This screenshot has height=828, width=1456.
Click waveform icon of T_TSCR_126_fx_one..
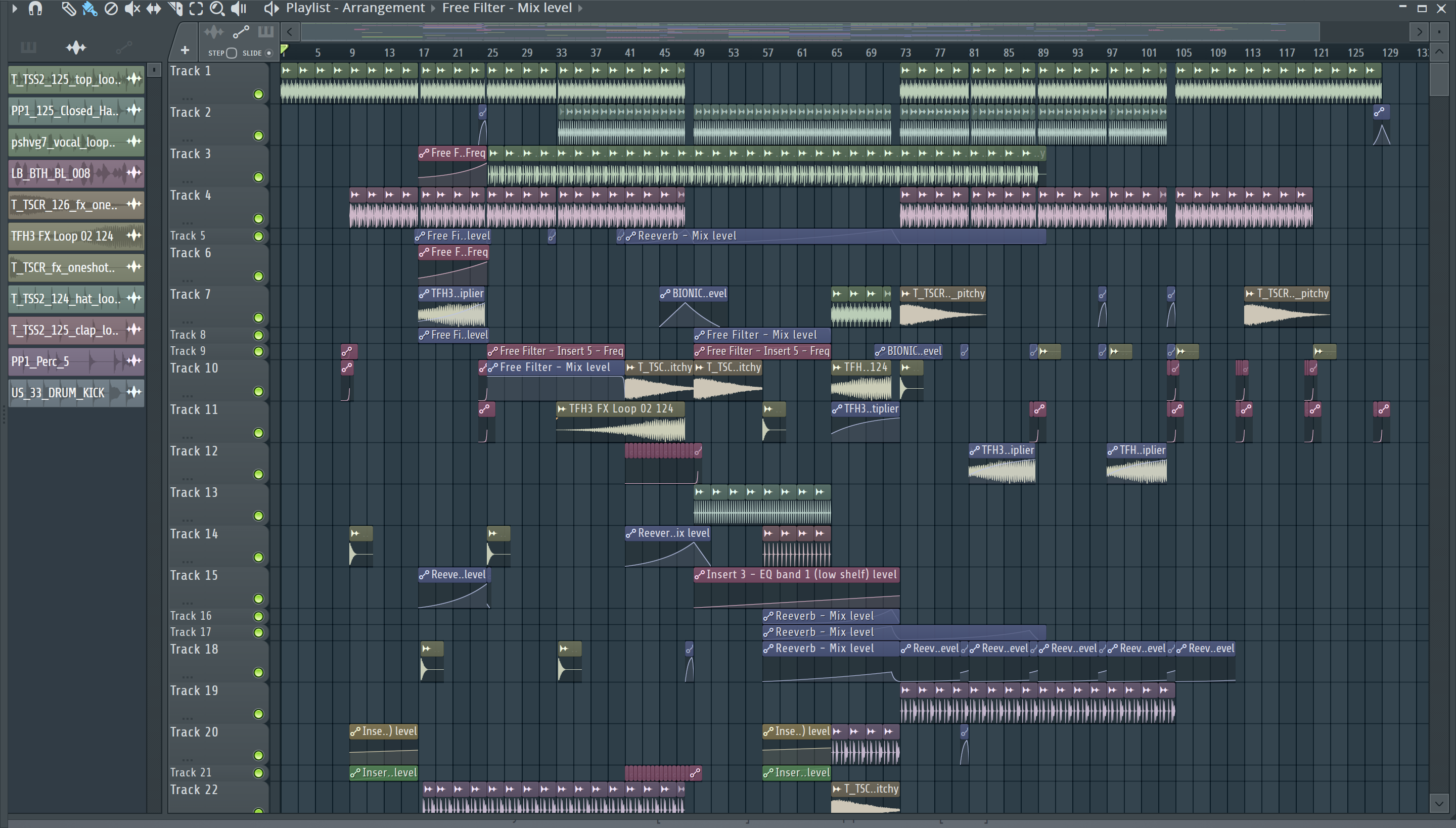(133, 204)
